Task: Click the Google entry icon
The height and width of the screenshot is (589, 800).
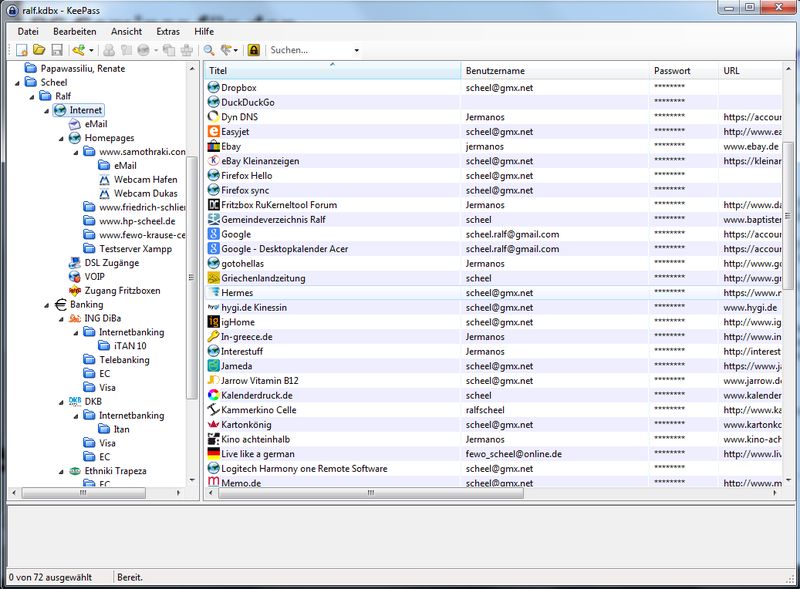Action: click(x=214, y=234)
